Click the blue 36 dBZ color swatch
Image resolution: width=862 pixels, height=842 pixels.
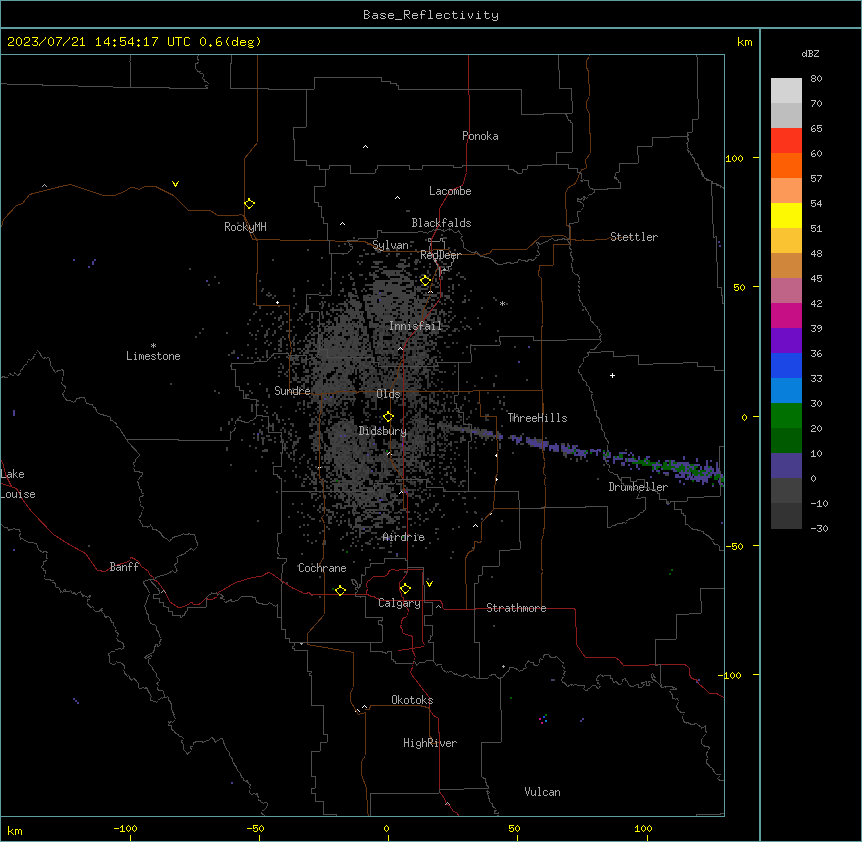click(786, 365)
